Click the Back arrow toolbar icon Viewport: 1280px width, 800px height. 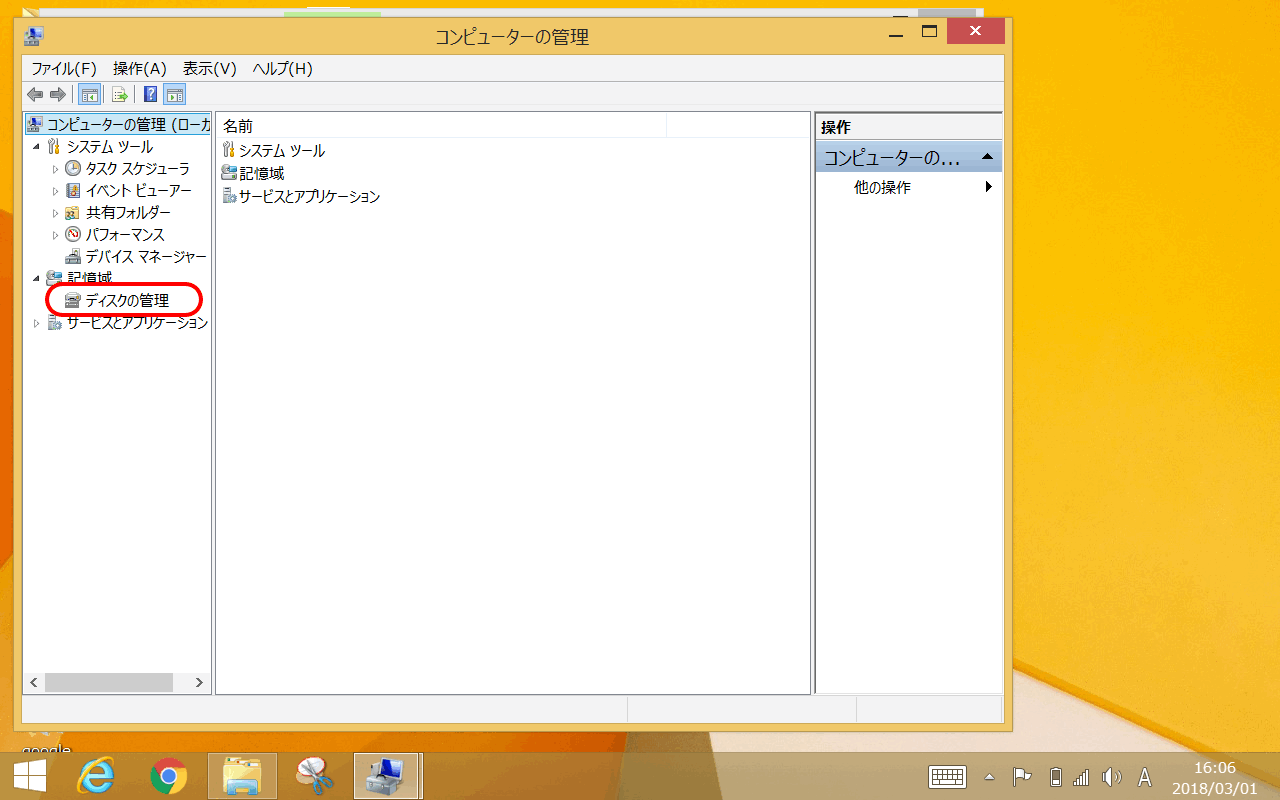pos(35,95)
